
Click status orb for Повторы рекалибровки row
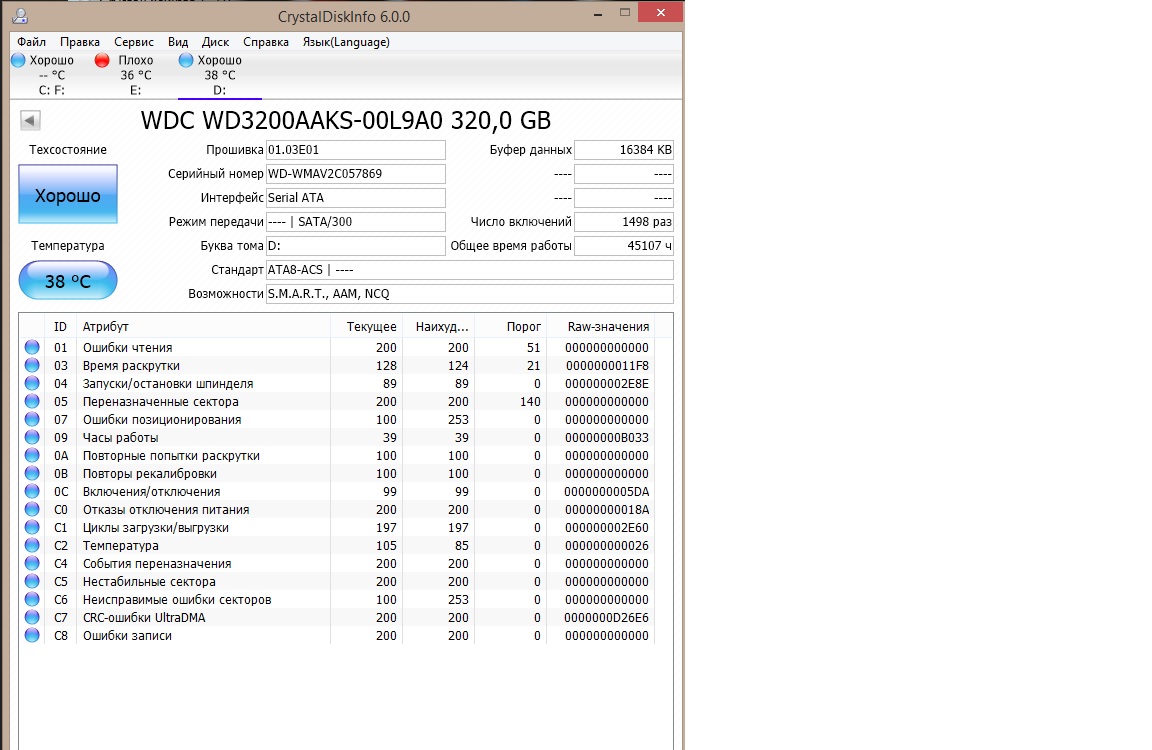point(32,473)
